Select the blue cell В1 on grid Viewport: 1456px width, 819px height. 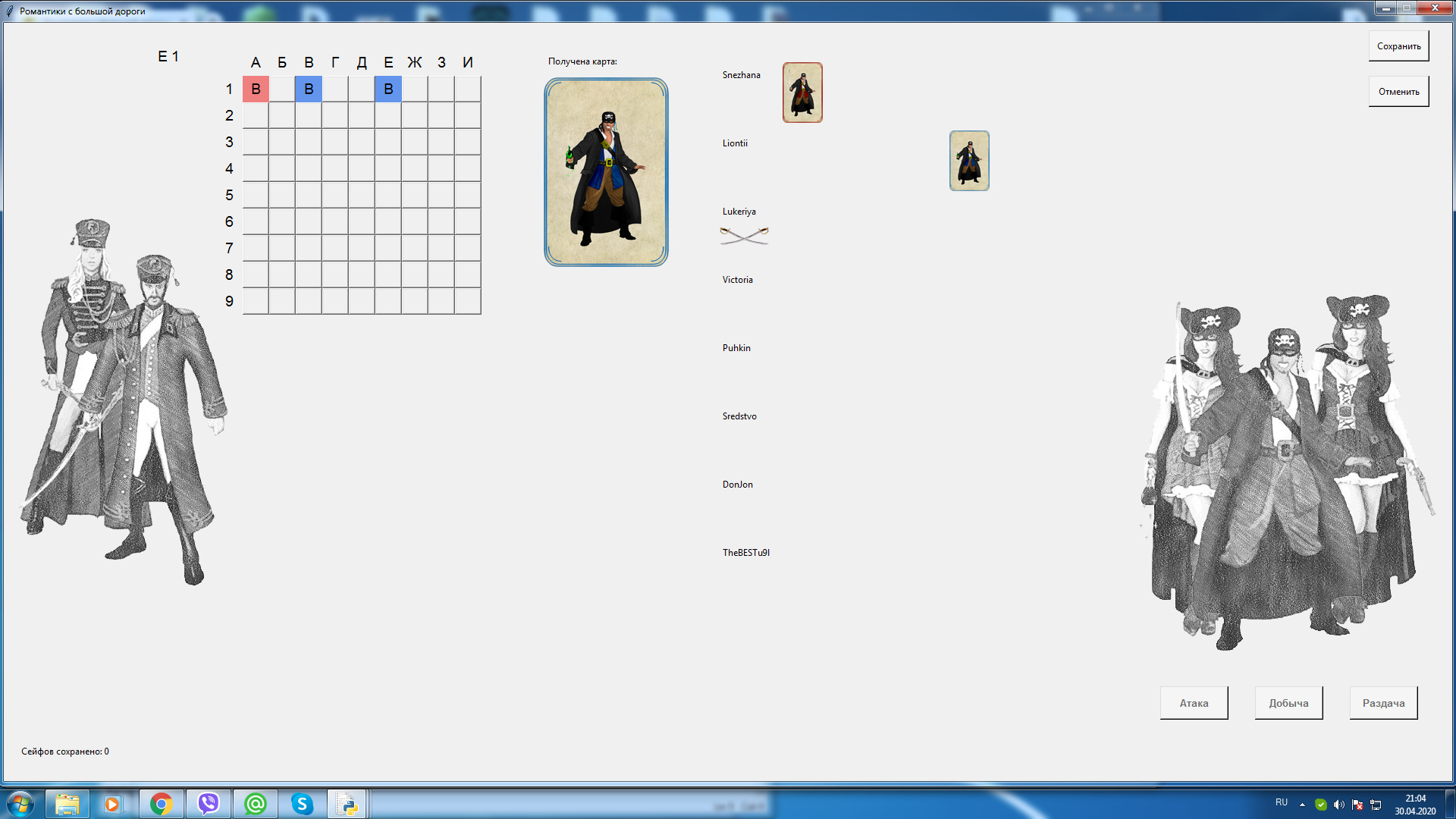[309, 89]
